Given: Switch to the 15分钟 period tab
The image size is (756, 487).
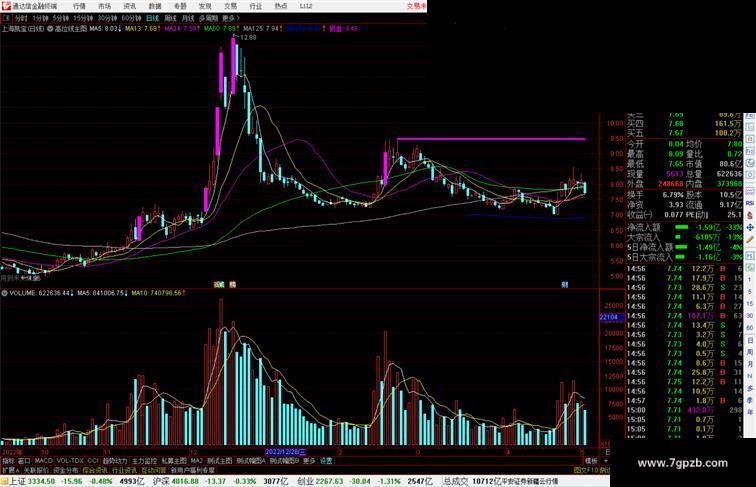Looking at the screenshot, I should pyautogui.click(x=83, y=18).
